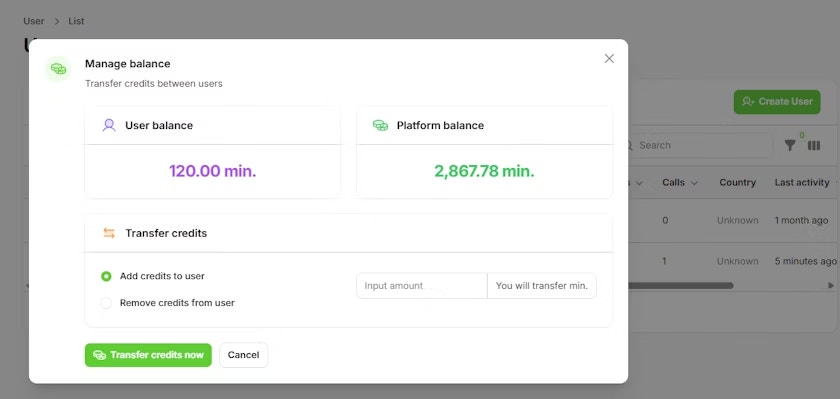Click the 120.00 min. user balance value
The width and height of the screenshot is (840, 399).
pyautogui.click(x=213, y=171)
